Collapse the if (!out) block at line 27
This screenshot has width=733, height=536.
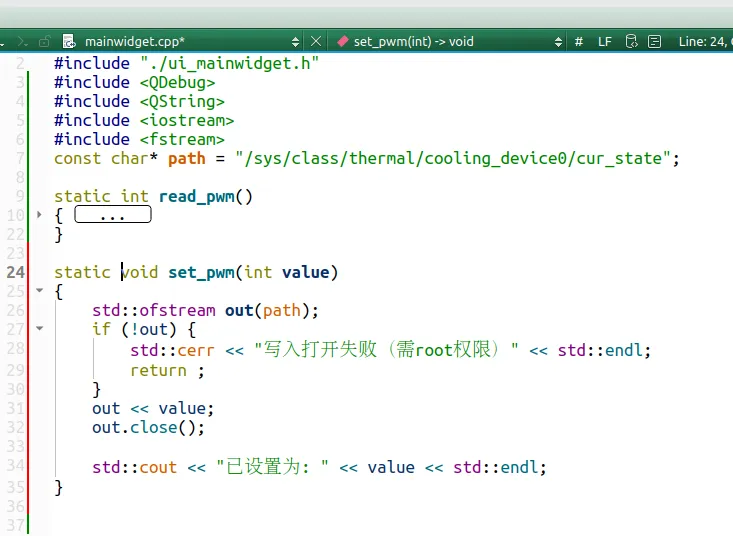40,329
